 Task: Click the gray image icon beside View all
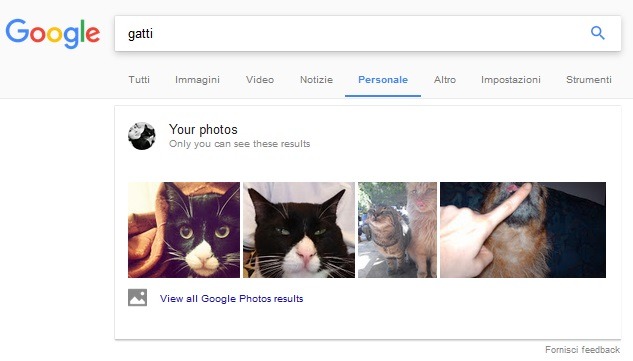tap(138, 298)
